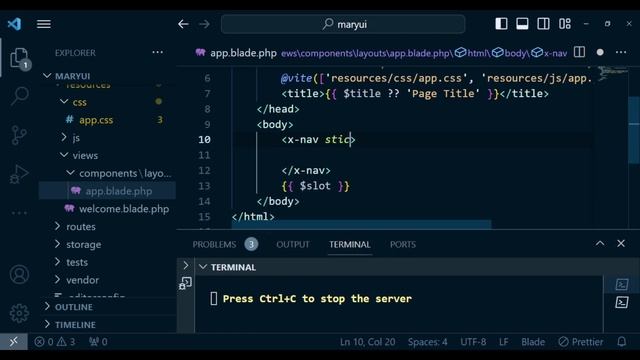Select the second terminal instance icon
640x360 pixels.
point(622,302)
